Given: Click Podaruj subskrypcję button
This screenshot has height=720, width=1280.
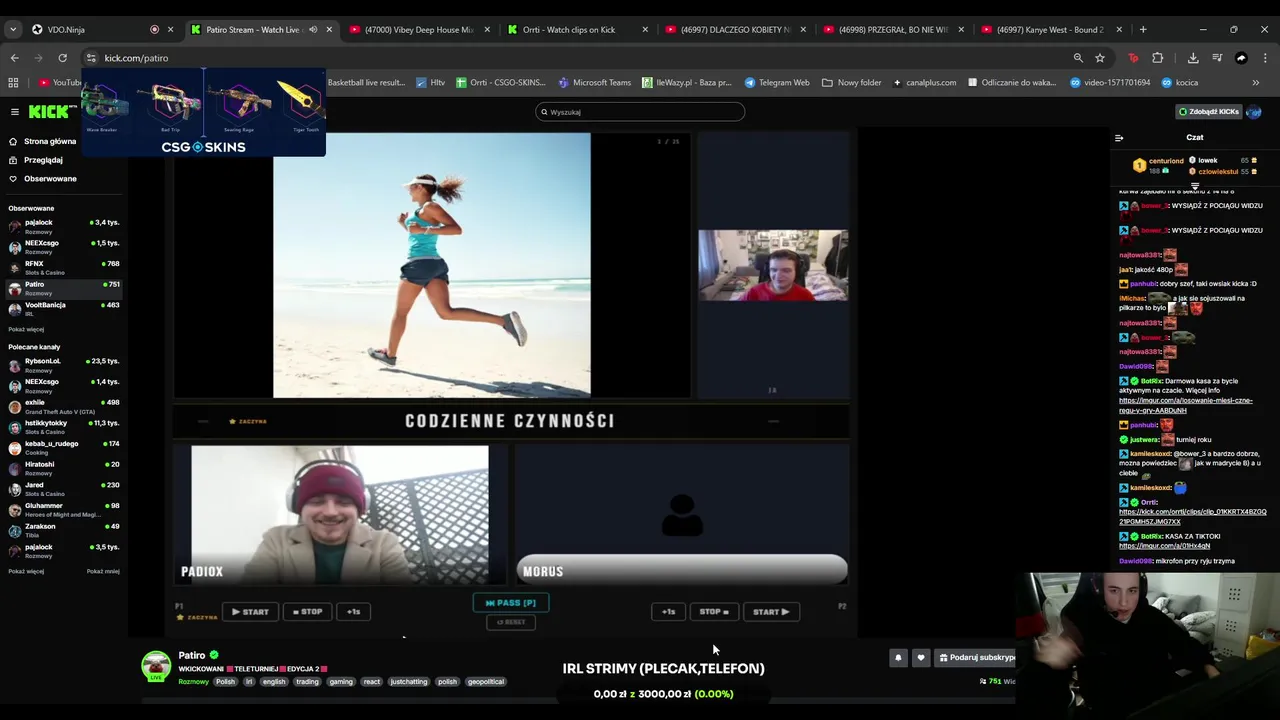Looking at the screenshot, I should click(x=975, y=657).
